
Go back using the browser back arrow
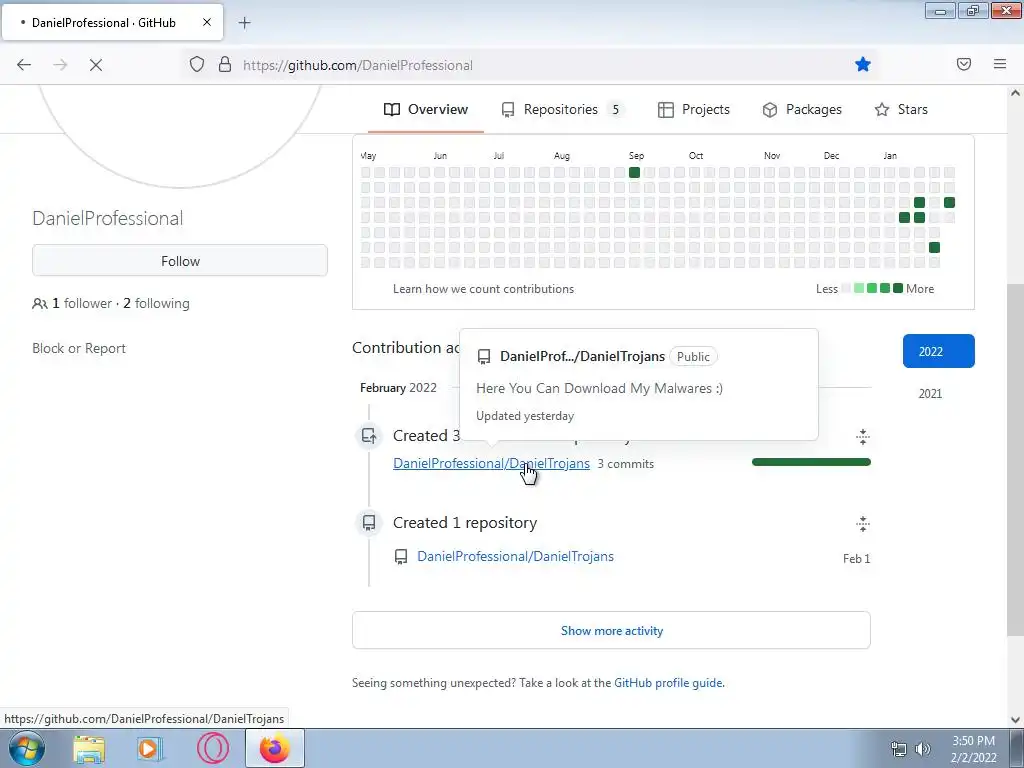click(24, 65)
